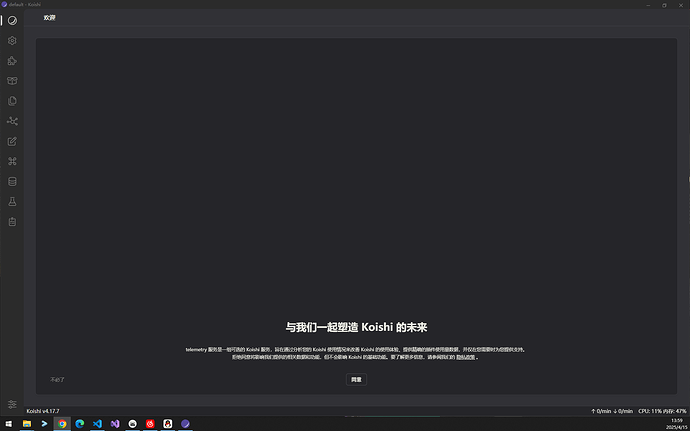The height and width of the screenshot is (431, 690).
Task: Click heading 与我们一起塑造 Koishi 的未来
Action: point(356,328)
